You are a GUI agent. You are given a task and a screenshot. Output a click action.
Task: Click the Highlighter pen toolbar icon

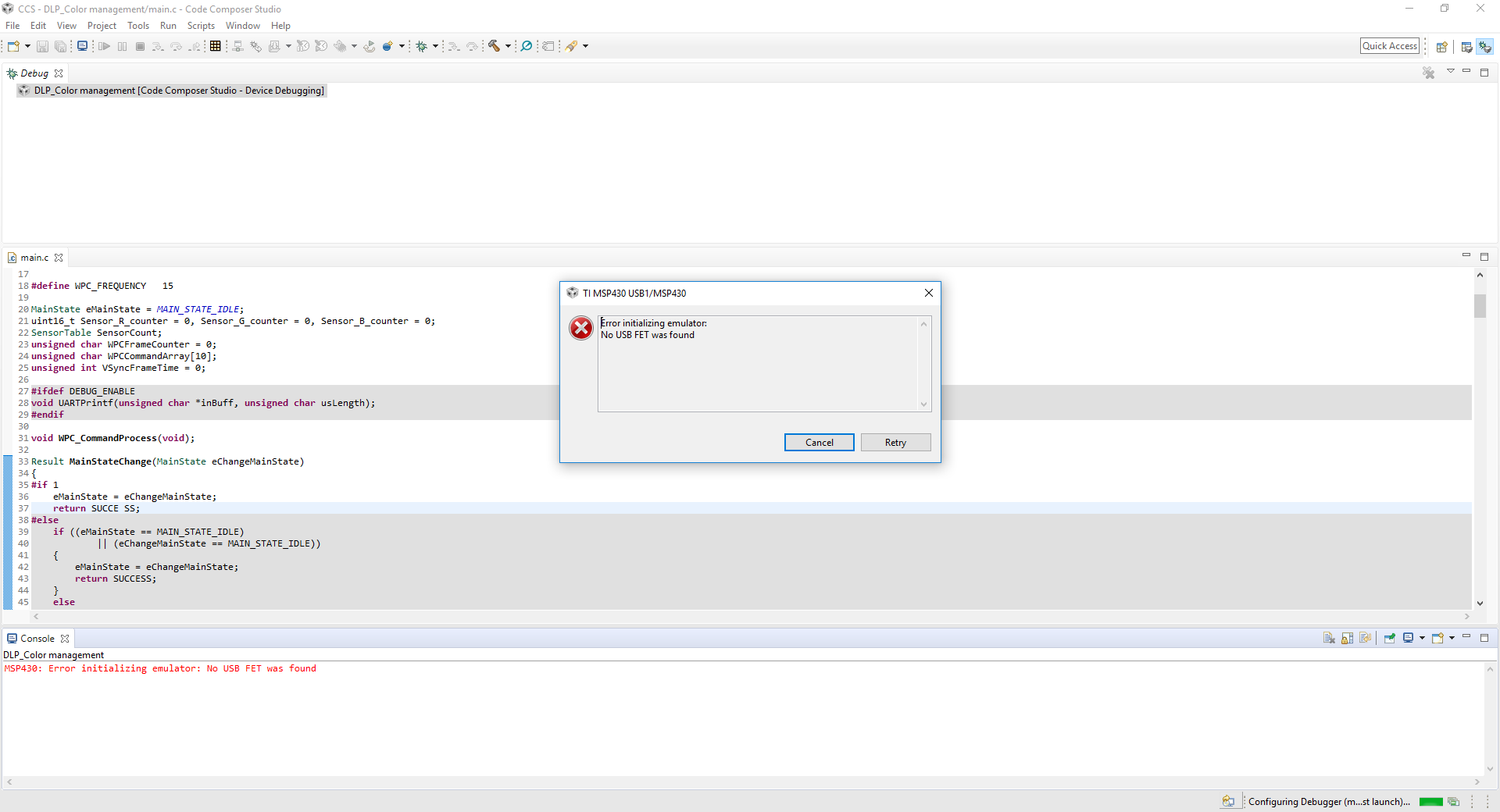571,46
